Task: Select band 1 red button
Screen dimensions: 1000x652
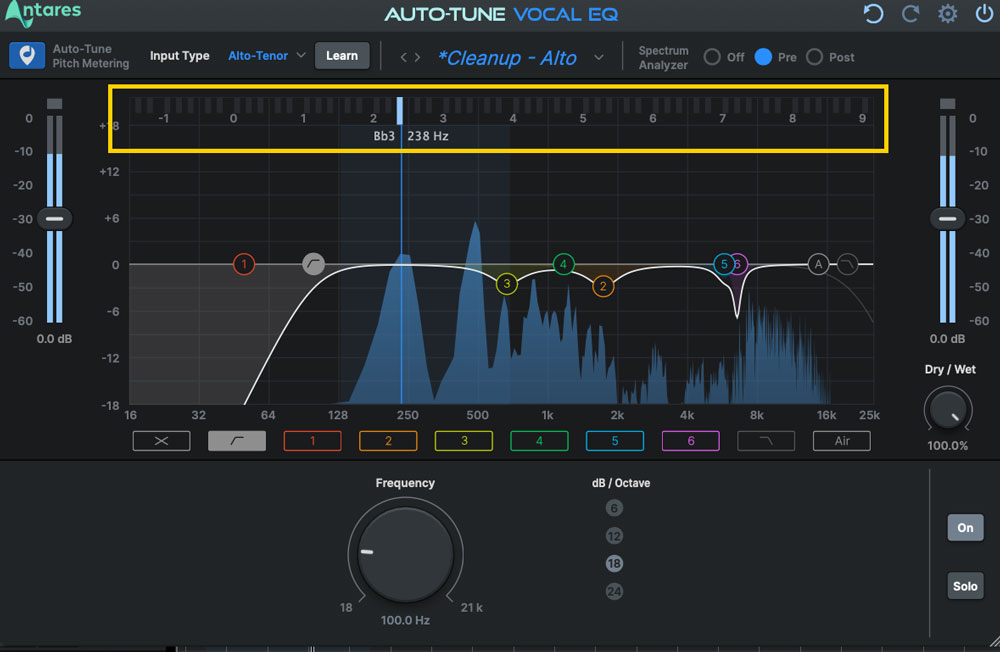Action: pos(312,441)
